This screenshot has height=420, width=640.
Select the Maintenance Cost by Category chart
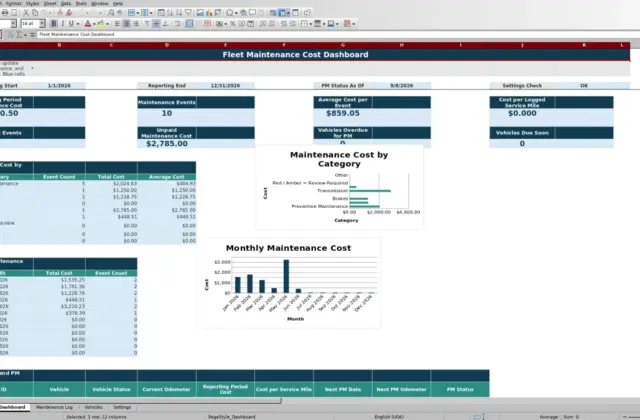(339, 187)
